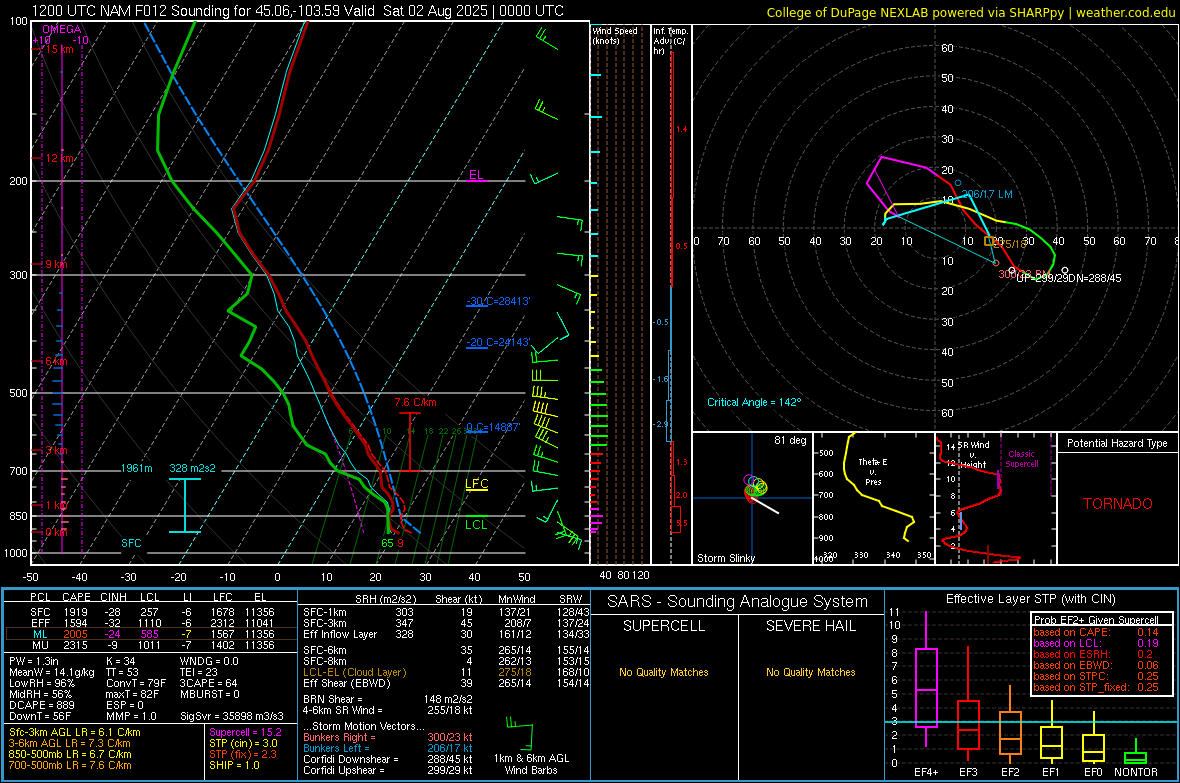Click No Quality Matches under SEVERE HAIL
This screenshot has height=783, width=1180.
point(810,672)
